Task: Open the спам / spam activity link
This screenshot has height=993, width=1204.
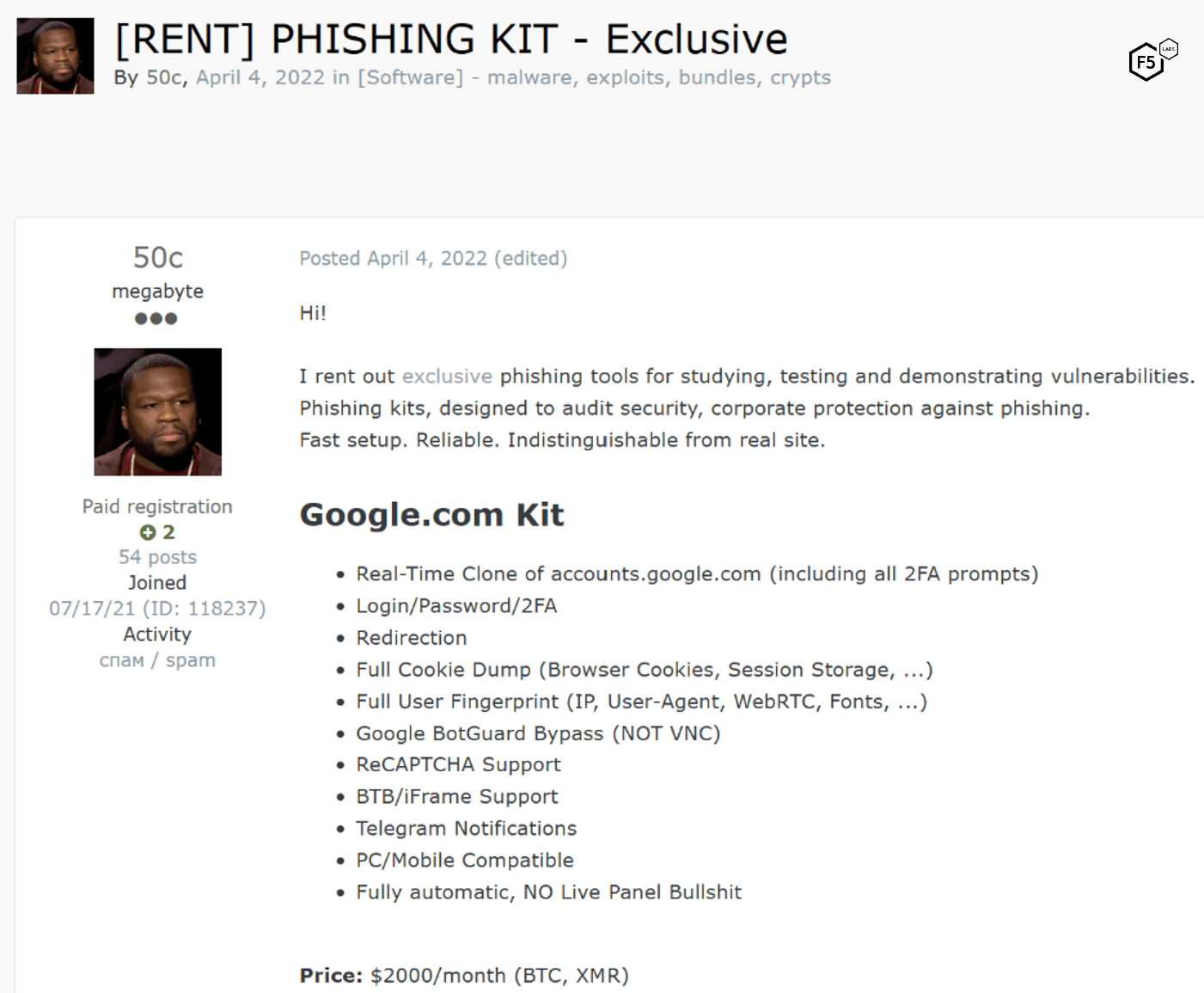Action: click(x=157, y=660)
